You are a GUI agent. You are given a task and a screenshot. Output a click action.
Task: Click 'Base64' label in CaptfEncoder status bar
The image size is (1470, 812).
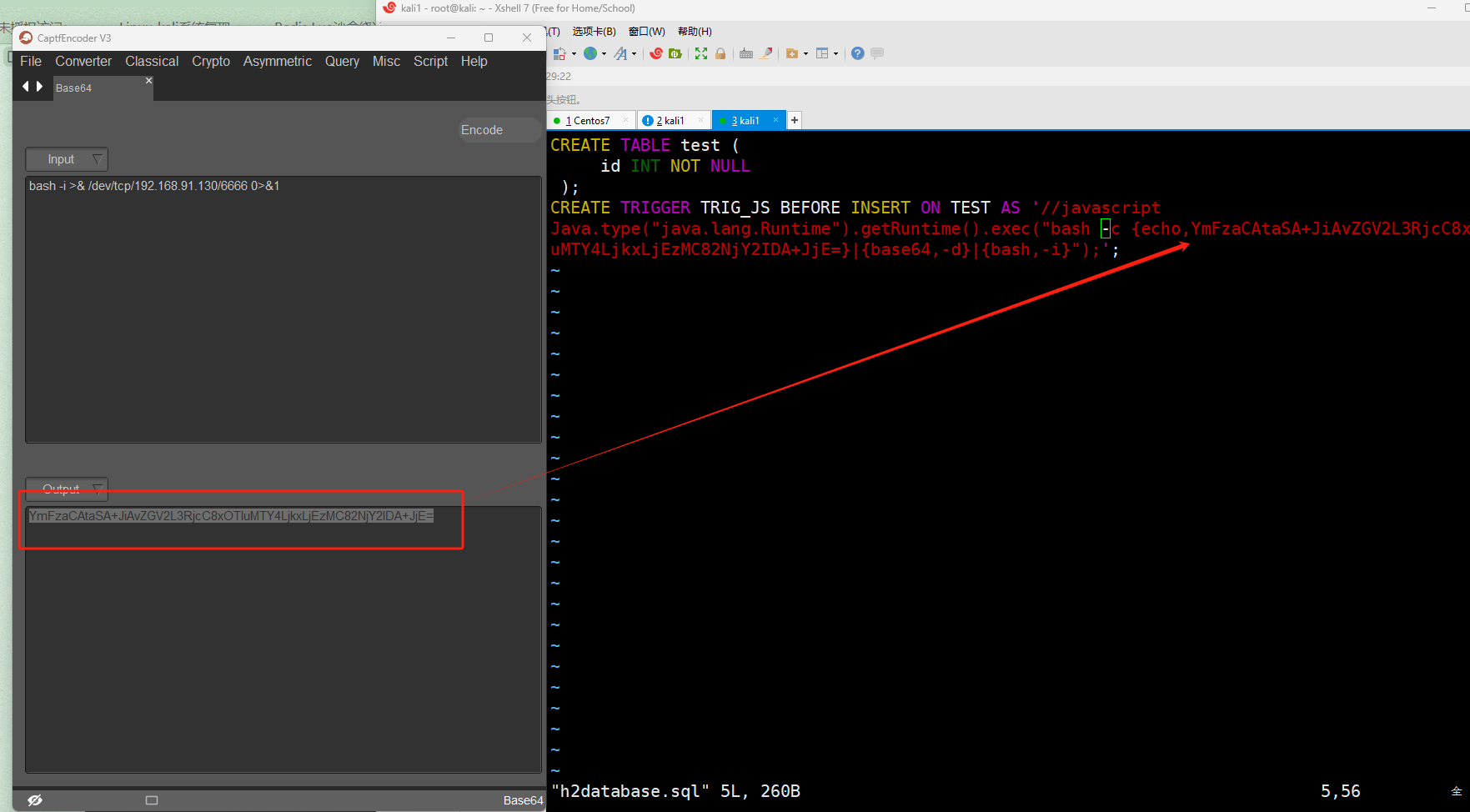coord(523,800)
